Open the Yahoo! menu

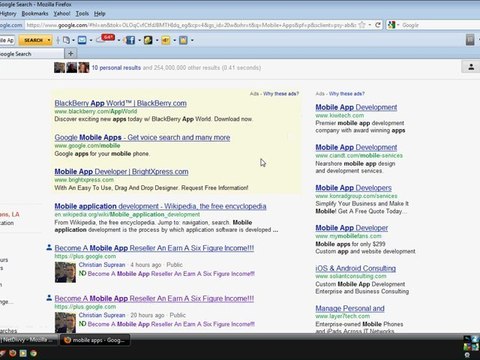tap(62, 14)
